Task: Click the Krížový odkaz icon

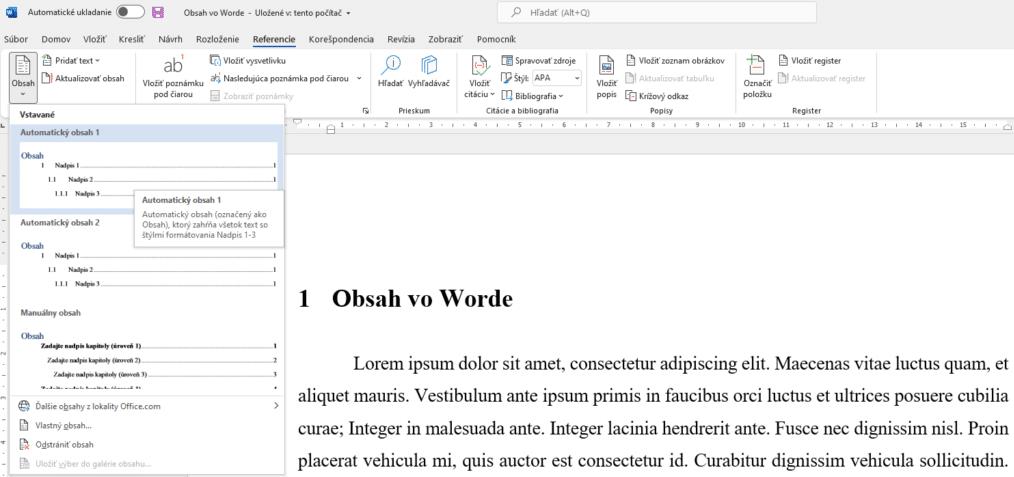Action: (x=631, y=96)
